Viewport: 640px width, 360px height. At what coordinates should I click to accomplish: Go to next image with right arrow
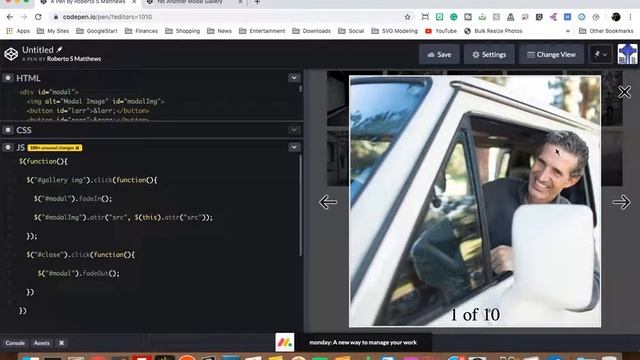click(621, 202)
